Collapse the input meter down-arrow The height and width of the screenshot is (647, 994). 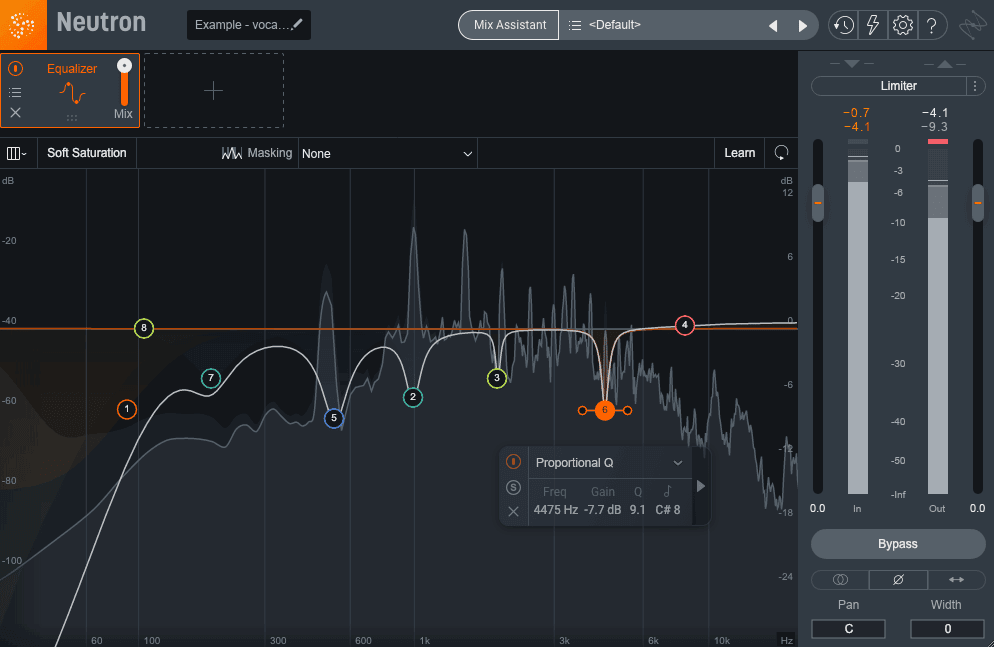click(852, 64)
